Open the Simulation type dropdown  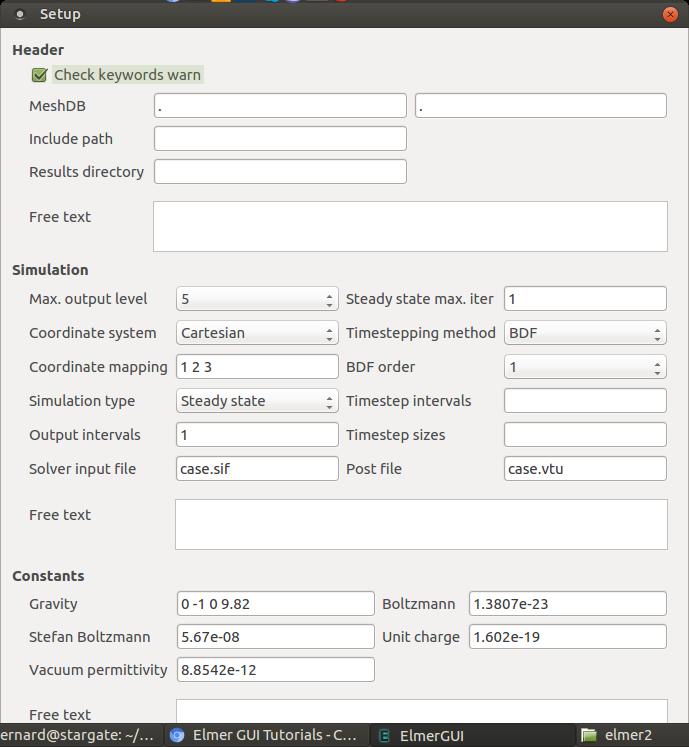(x=257, y=401)
